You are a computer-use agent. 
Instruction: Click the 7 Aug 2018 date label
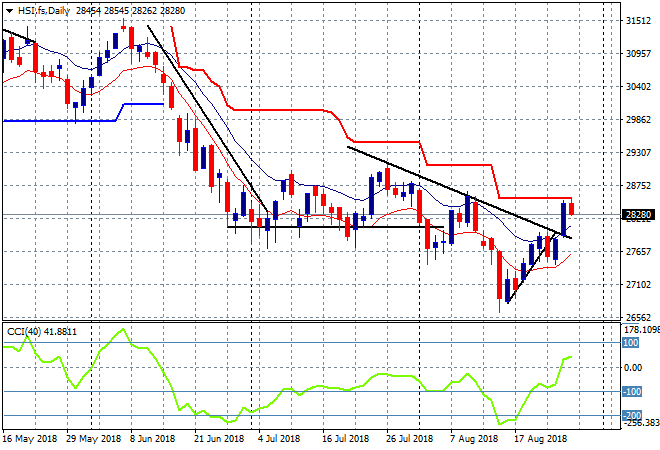click(x=473, y=439)
